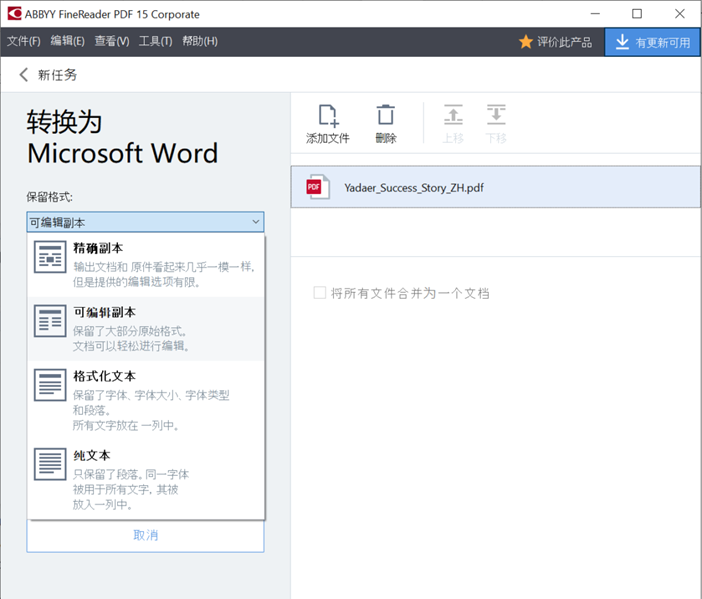Image resolution: width=702 pixels, height=599 pixels.
Task: Select 精确副本 option in dropdown list
Action: [x=146, y=265]
